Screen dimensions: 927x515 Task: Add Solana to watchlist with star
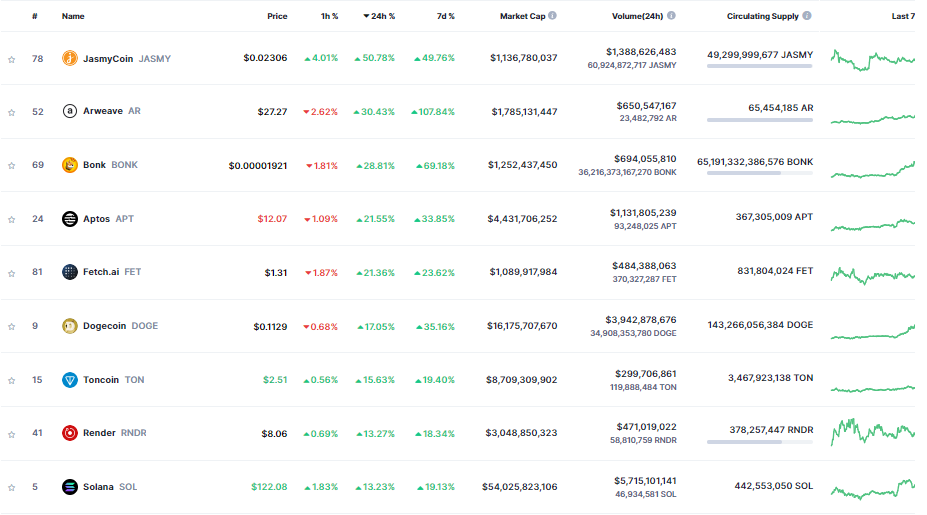11,488
